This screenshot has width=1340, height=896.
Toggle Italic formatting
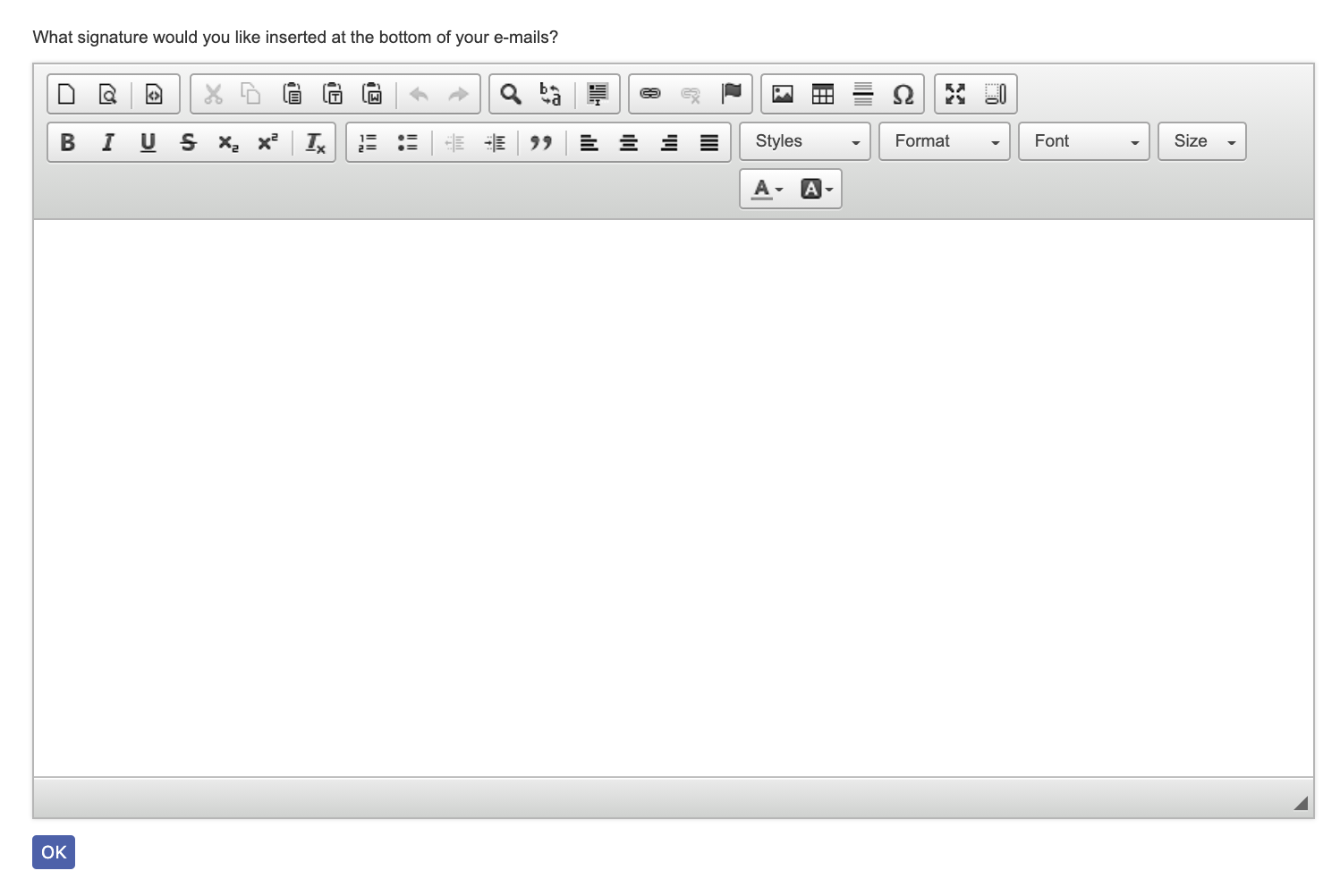coord(107,142)
